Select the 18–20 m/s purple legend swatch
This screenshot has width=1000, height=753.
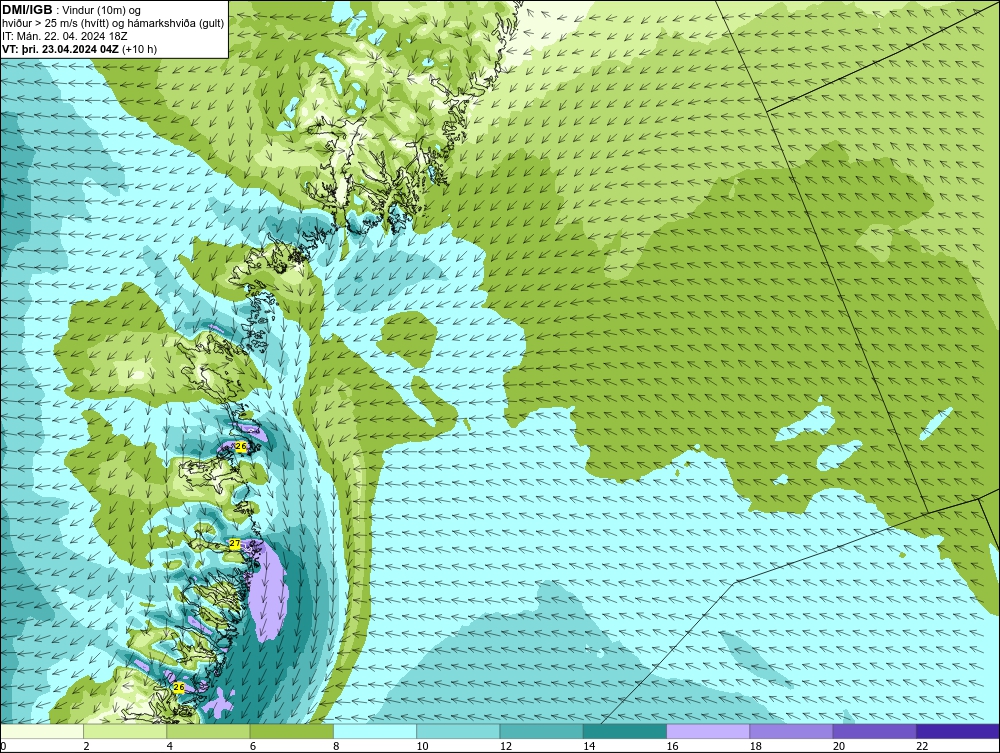791,731
